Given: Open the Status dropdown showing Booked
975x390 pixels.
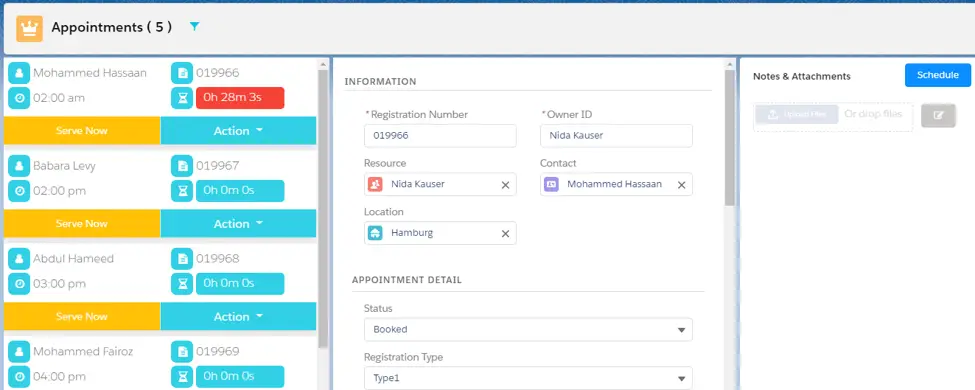Looking at the screenshot, I should coord(528,329).
